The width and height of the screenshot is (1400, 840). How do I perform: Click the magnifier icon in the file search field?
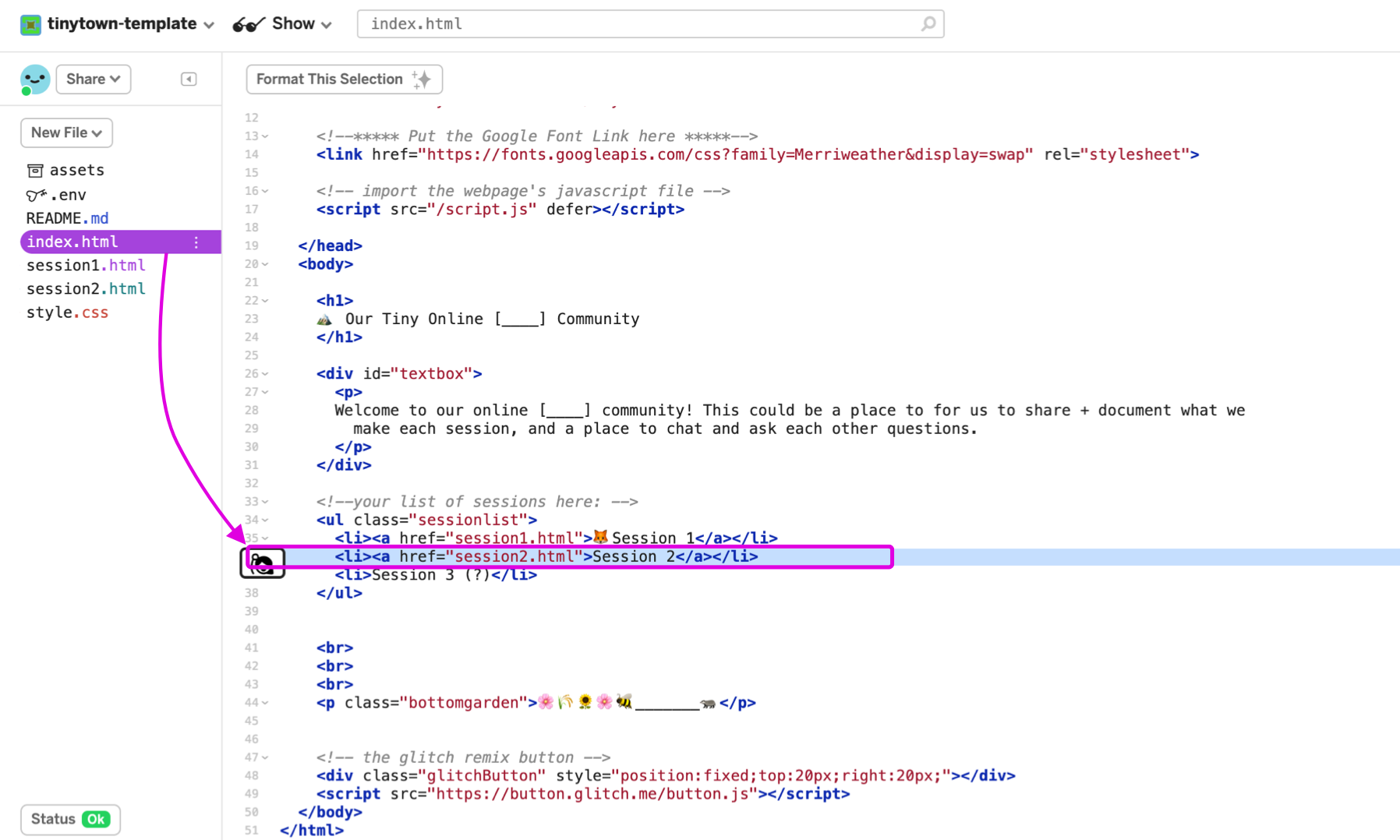[927, 24]
